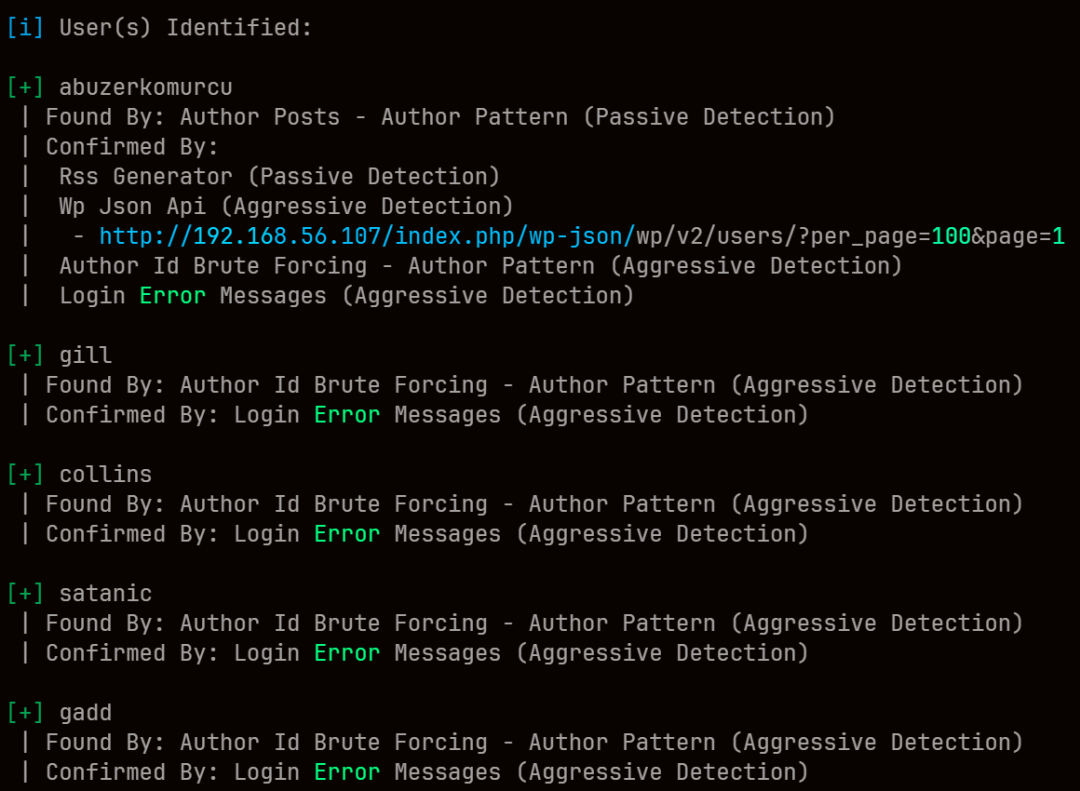Screen dimensions: 1080x791
Task: Click the User(s) Identified heading text
Action: pos(185,28)
